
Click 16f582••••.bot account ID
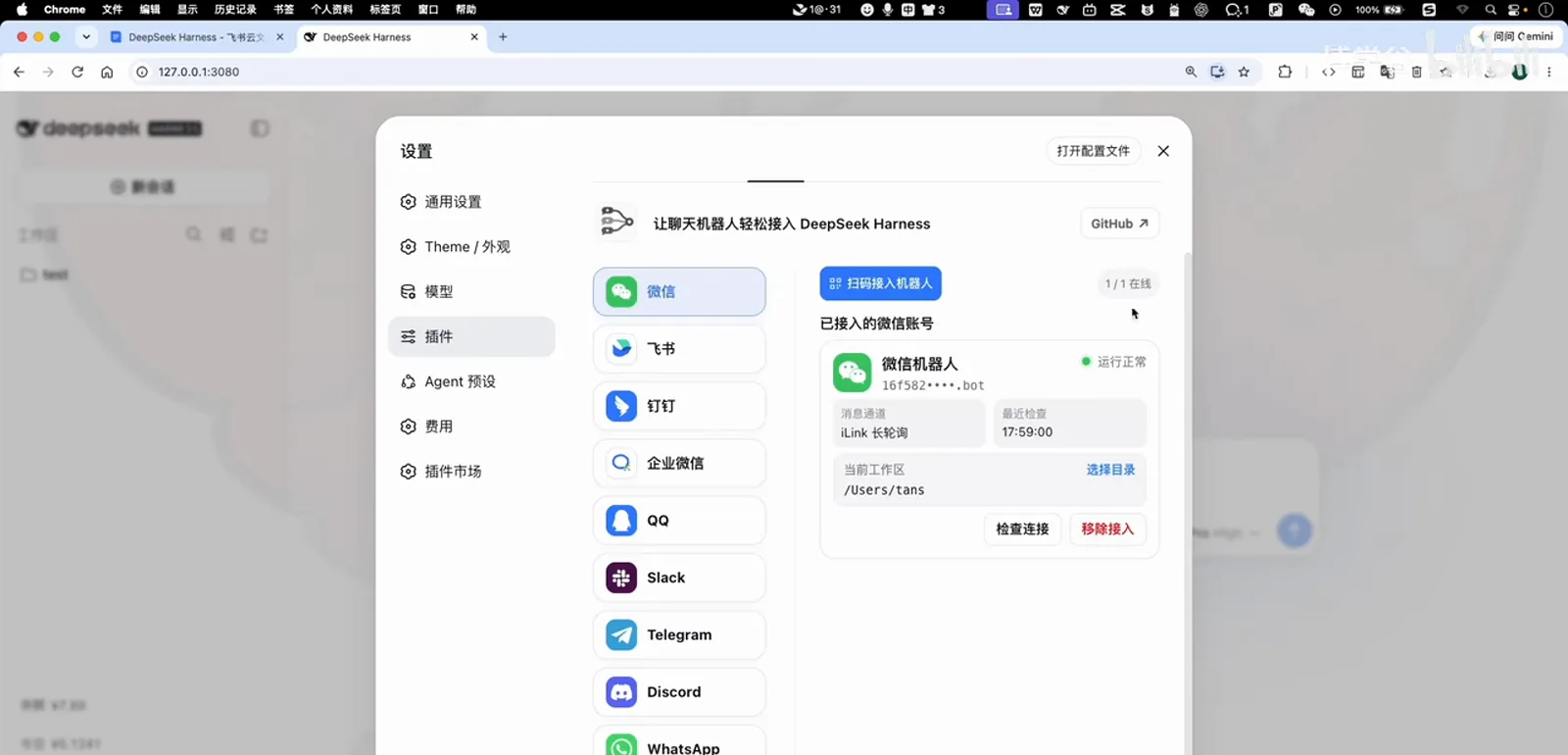tap(932, 385)
